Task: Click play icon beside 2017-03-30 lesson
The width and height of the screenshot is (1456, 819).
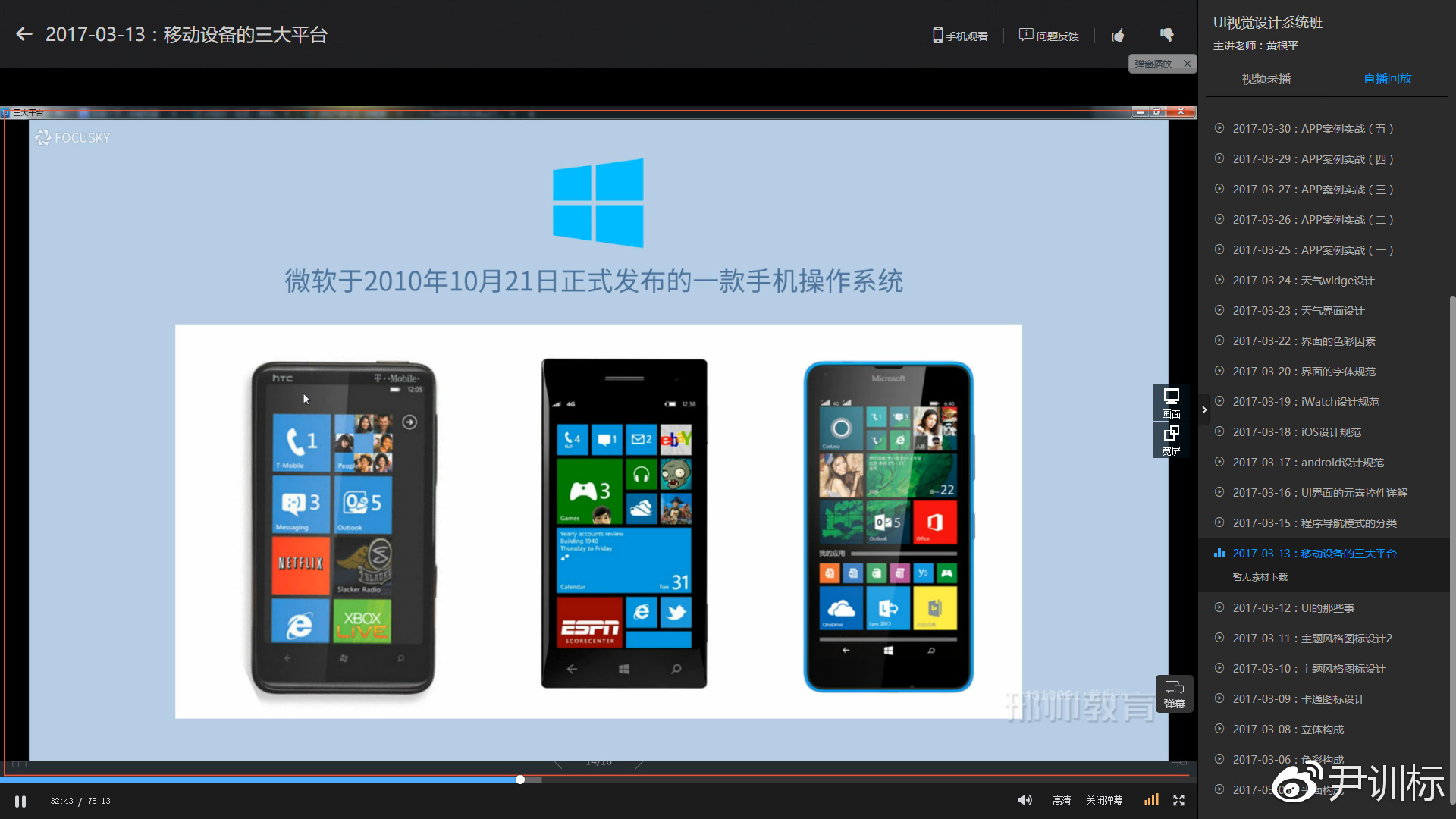Action: click(1219, 128)
